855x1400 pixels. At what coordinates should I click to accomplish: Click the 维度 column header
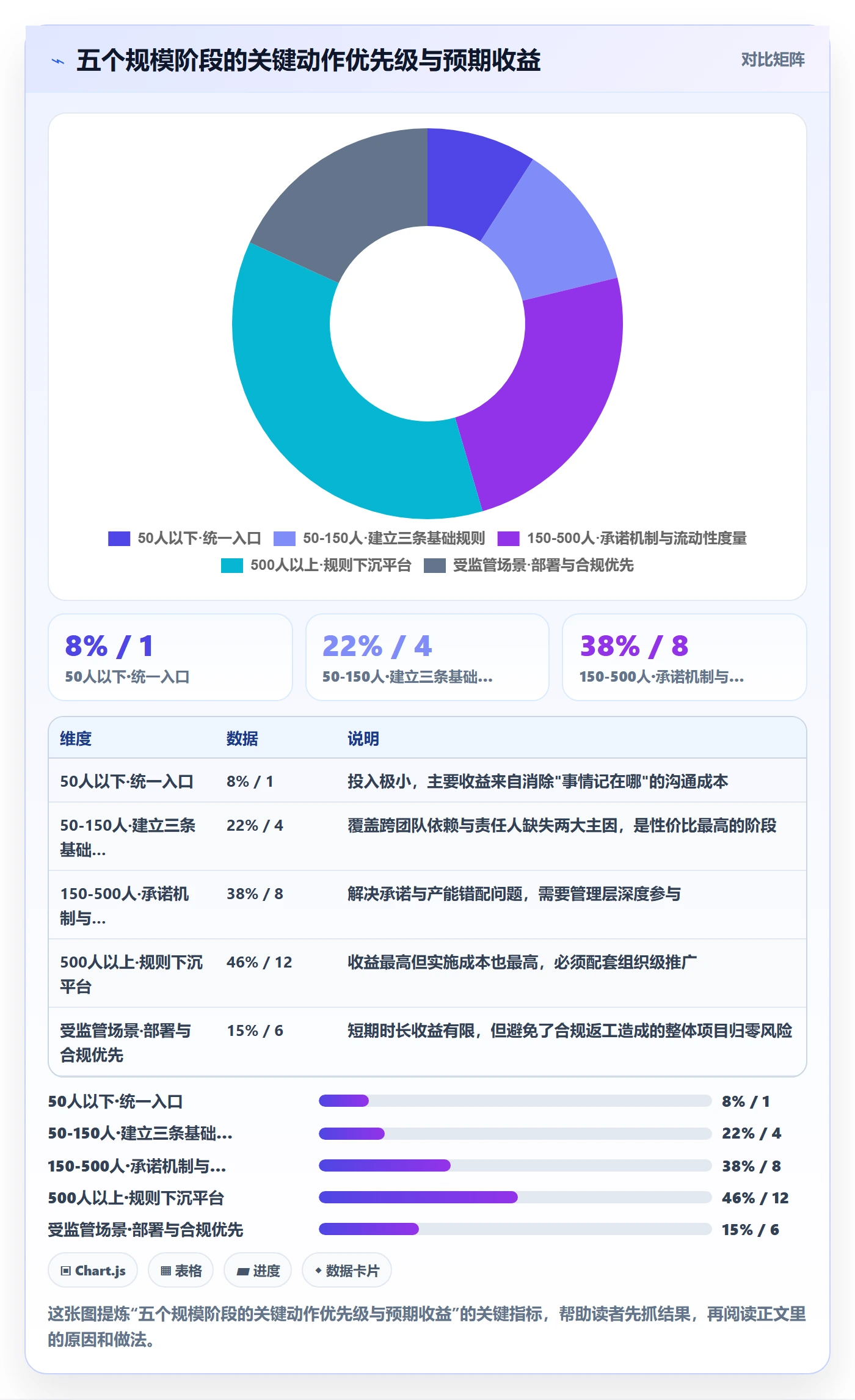(x=76, y=738)
